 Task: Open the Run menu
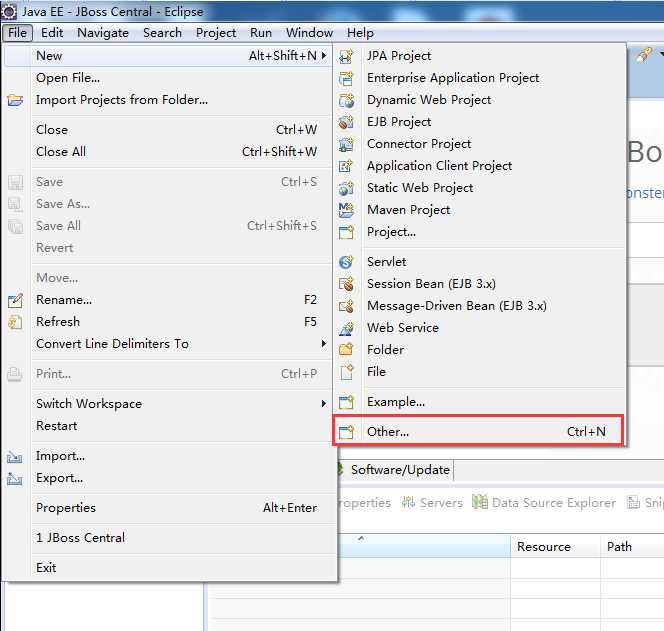[261, 33]
